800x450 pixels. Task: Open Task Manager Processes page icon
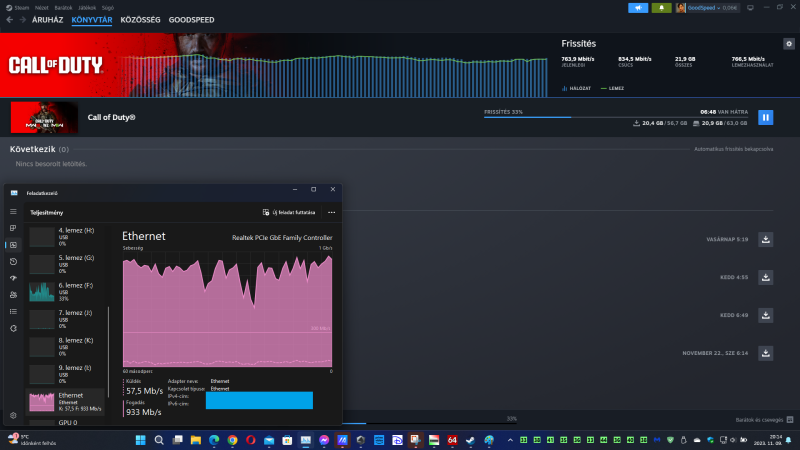coord(13,228)
